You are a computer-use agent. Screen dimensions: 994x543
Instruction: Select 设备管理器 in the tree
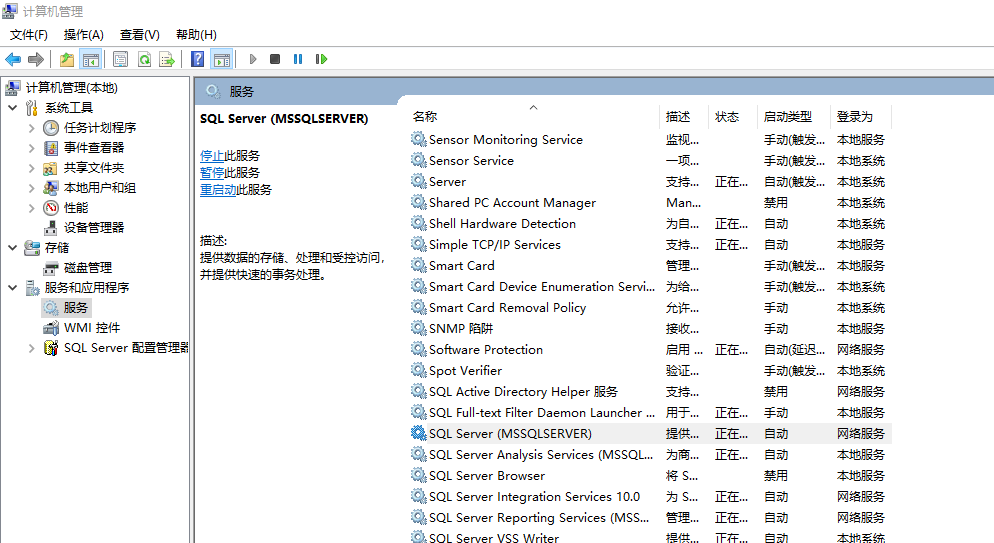[x=94, y=227]
